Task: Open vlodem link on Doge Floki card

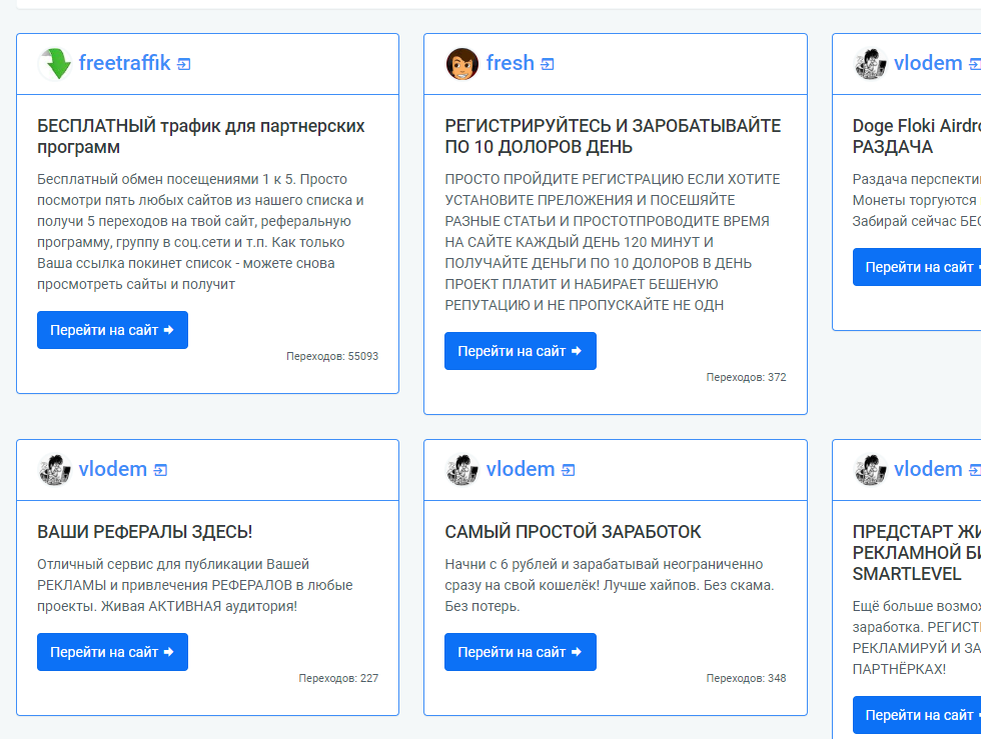Action: tap(928, 63)
